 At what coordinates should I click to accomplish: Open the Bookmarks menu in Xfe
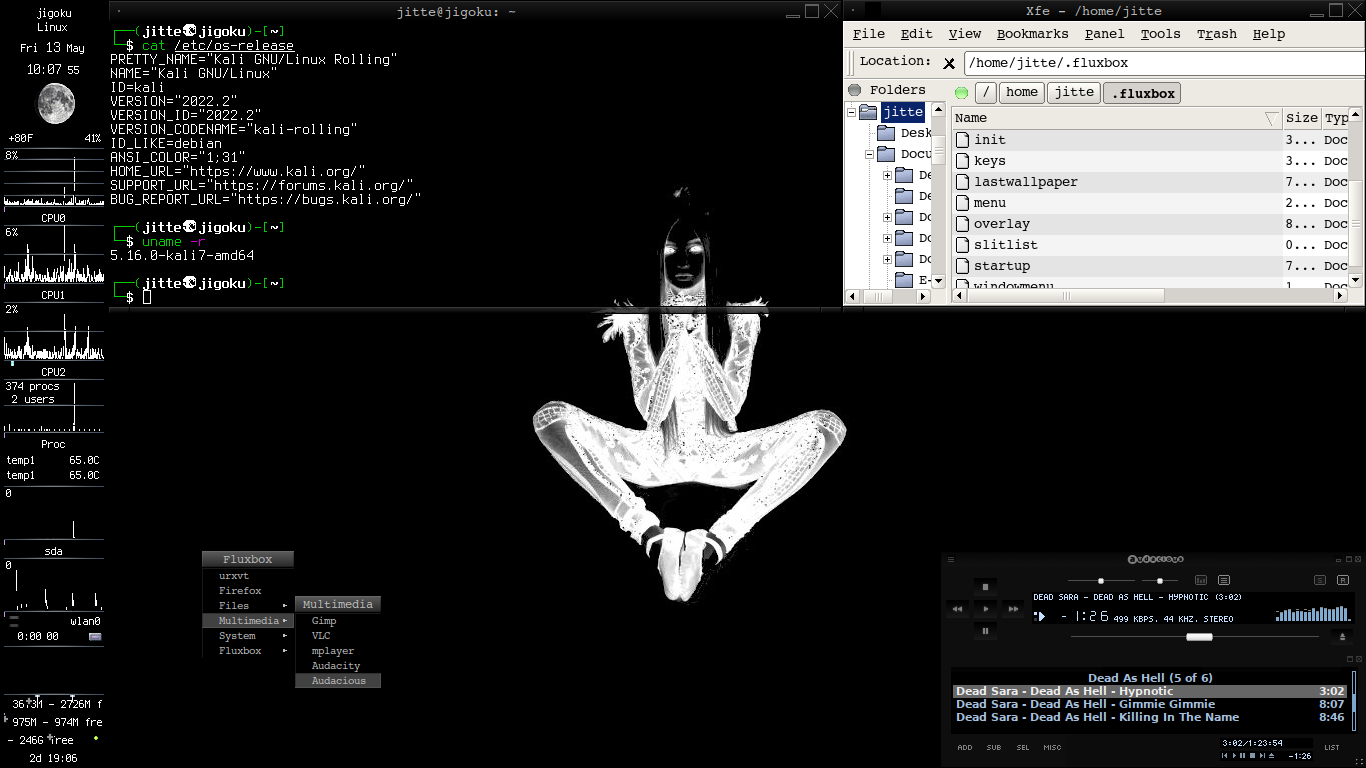1033,34
